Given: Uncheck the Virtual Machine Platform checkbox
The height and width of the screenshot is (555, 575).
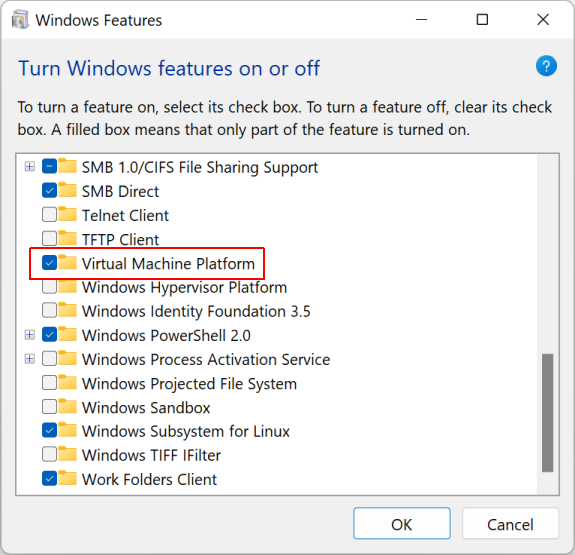Looking at the screenshot, I should click(49, 263).
